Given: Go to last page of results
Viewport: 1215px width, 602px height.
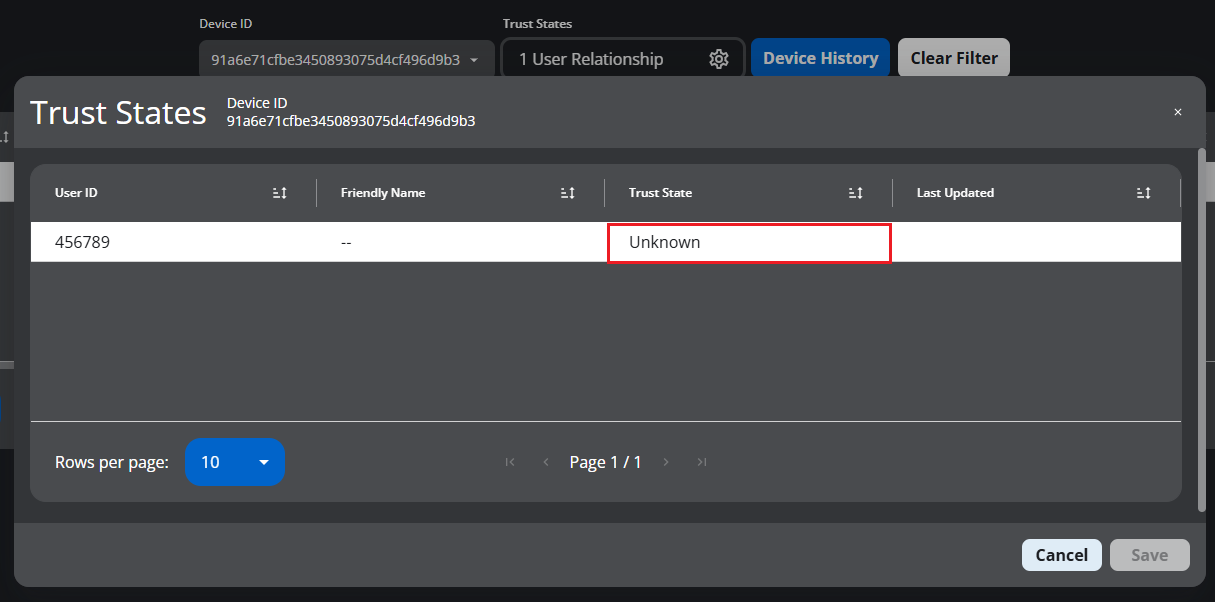Looking at the screenshot, I should pyautogui.click(x=702, y=462).
